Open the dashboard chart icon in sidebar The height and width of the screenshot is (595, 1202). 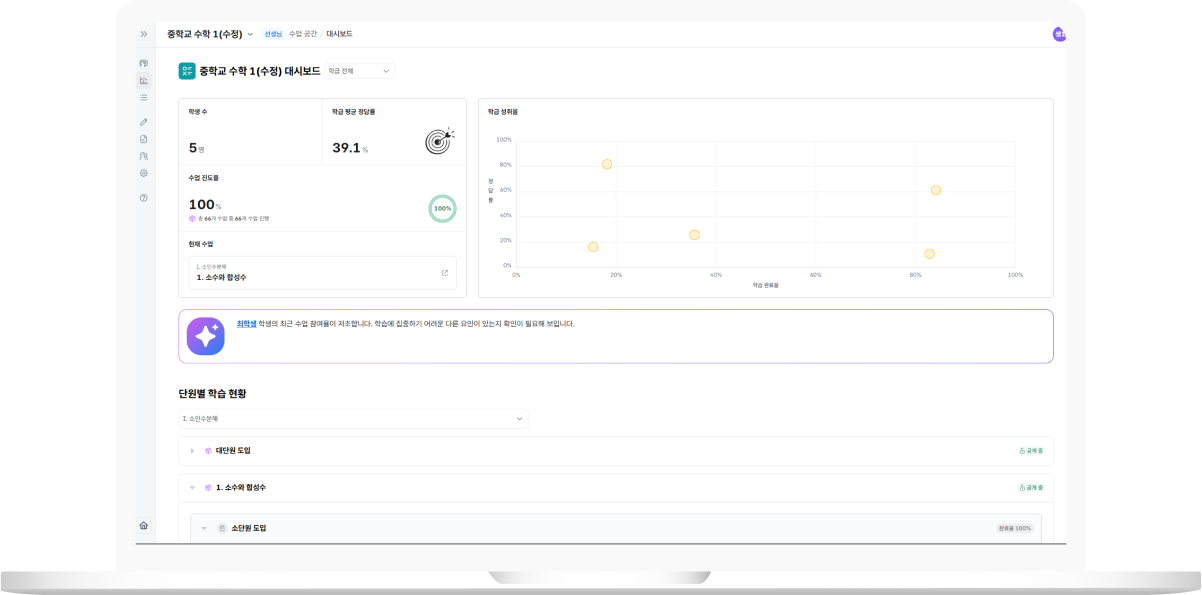point(144,80)
